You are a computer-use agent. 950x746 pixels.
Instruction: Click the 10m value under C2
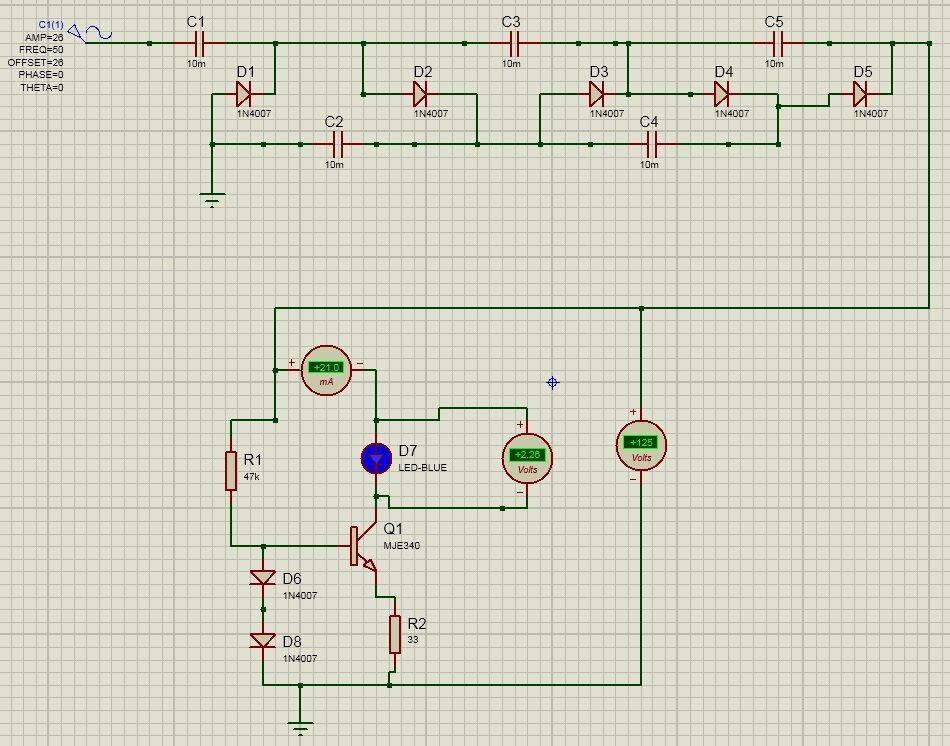(334, 164)
